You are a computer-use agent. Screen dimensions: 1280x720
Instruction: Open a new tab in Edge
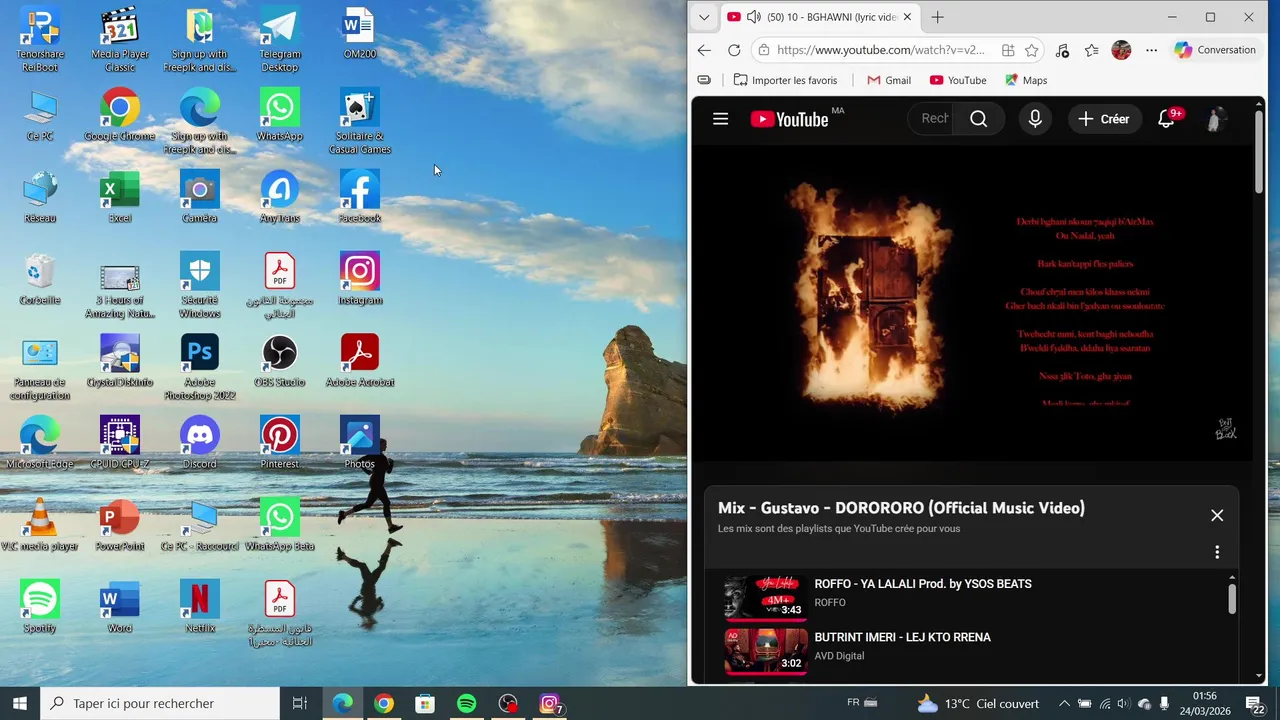pos(937,17)
